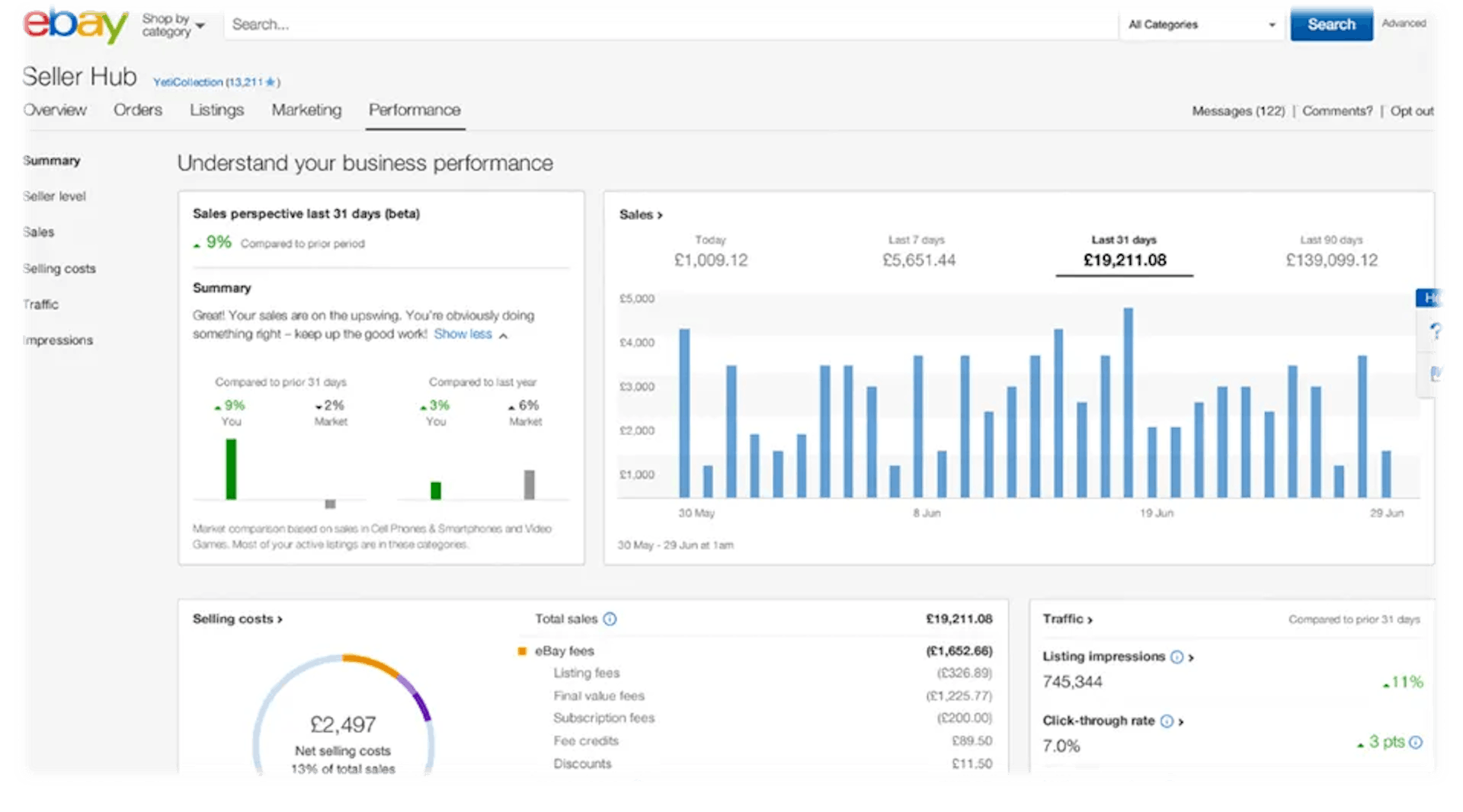1463x812 pixels.
Task: Select the Last 7 days sales period
Action: coord(918,251)
